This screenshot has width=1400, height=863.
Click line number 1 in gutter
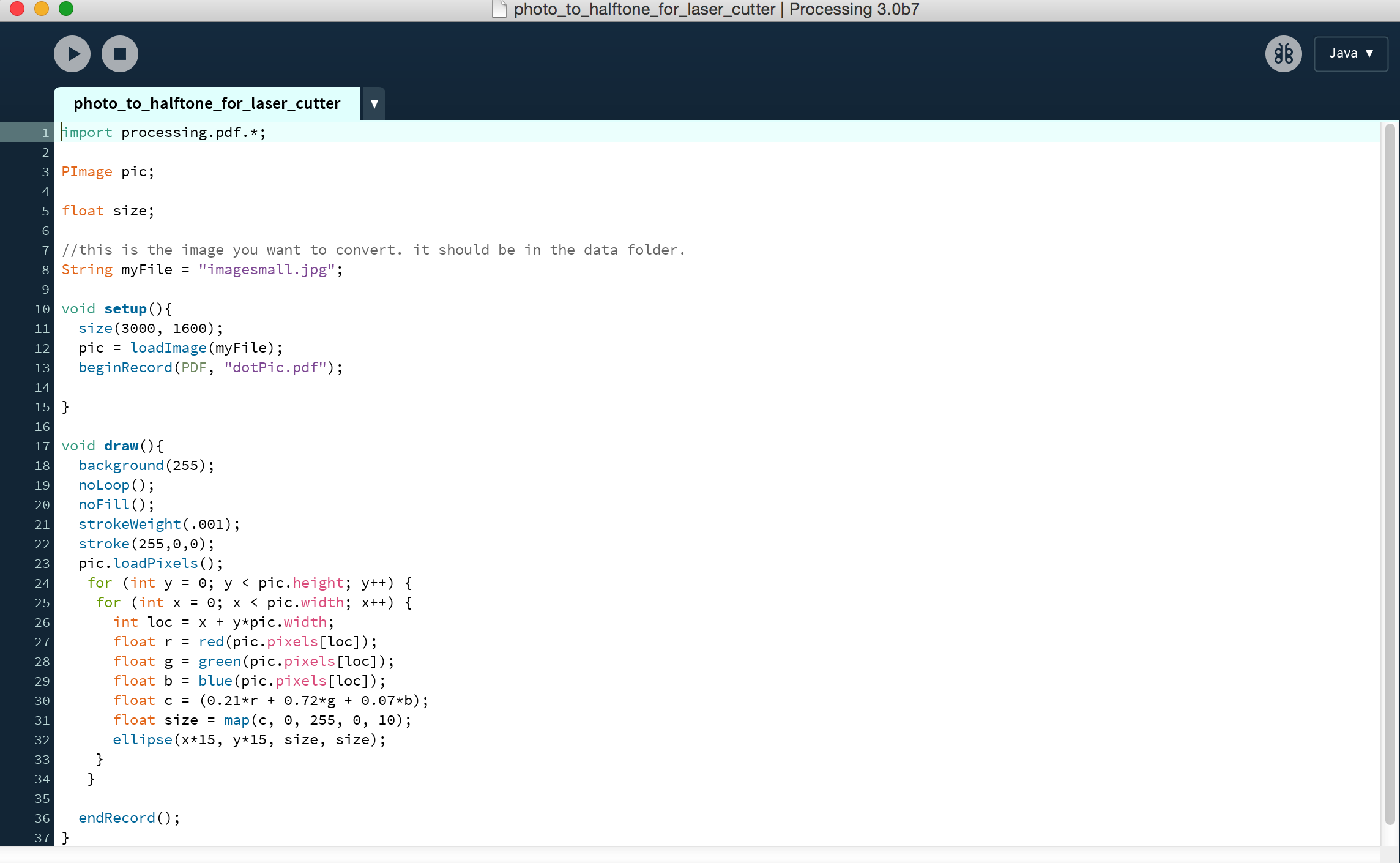(45, 132)
